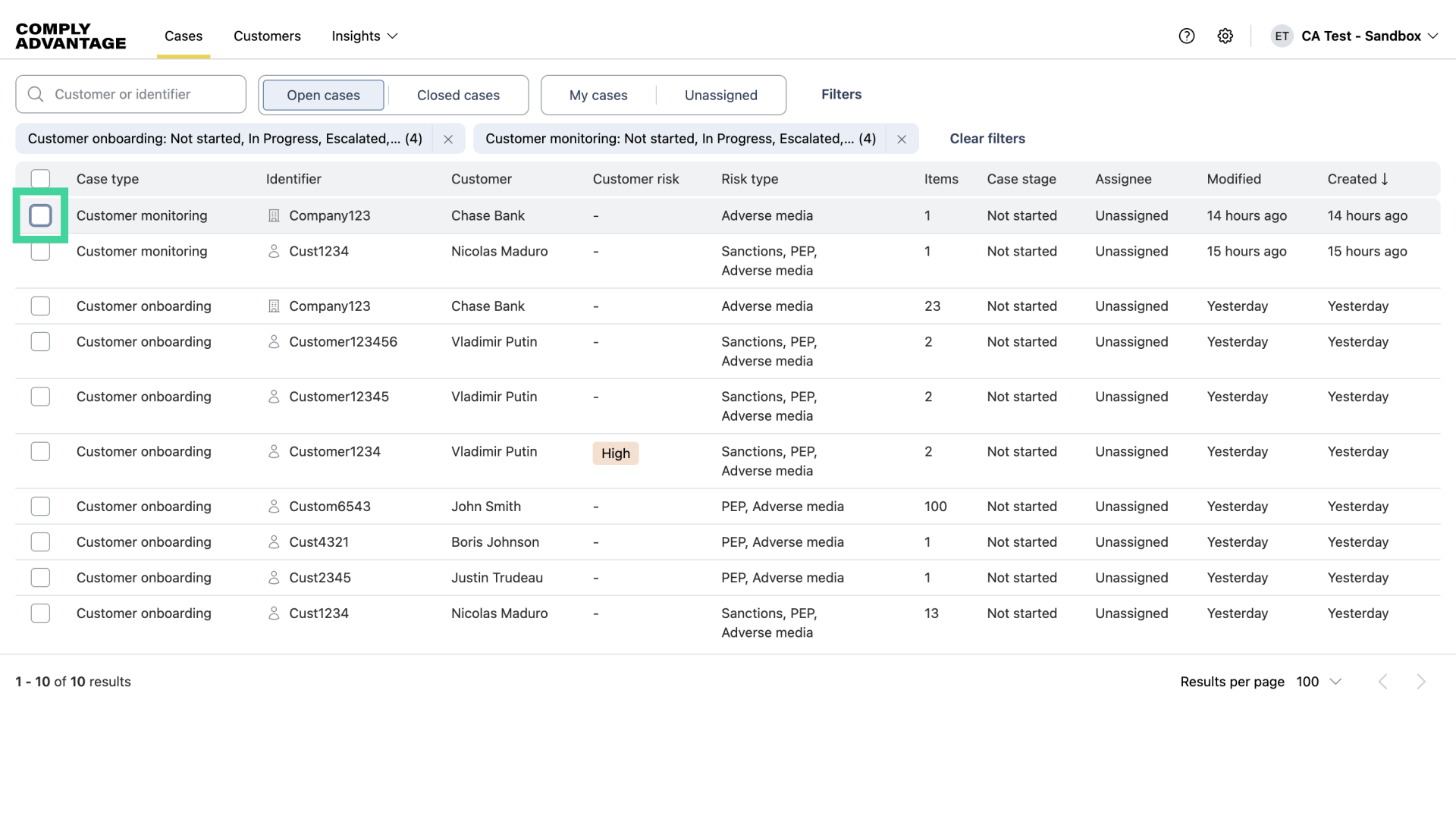Remove the Customer monitoring filter chip

click(x=902, y=139)
